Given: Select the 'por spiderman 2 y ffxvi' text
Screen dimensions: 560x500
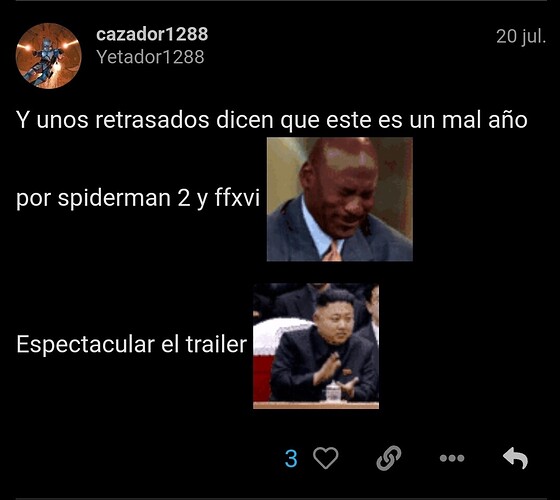Looking at the screenshot, I should [138, 198].
